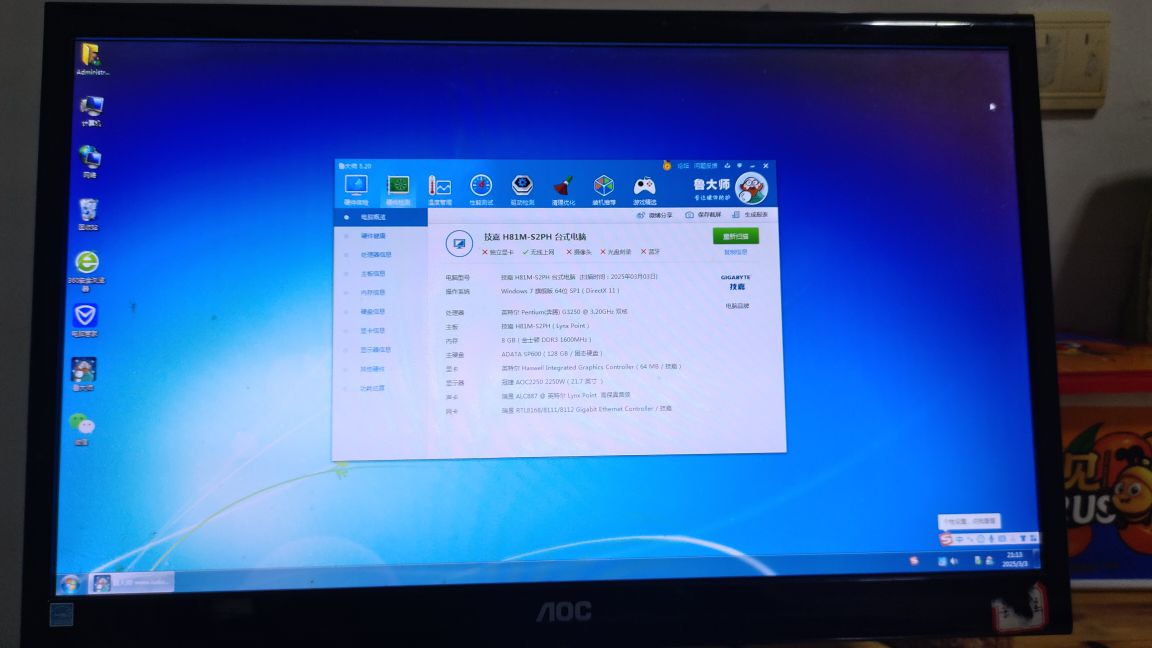Open the green WeChat desktop icon
Screen dimensions: 1152x648
click(x=82, y=427)
